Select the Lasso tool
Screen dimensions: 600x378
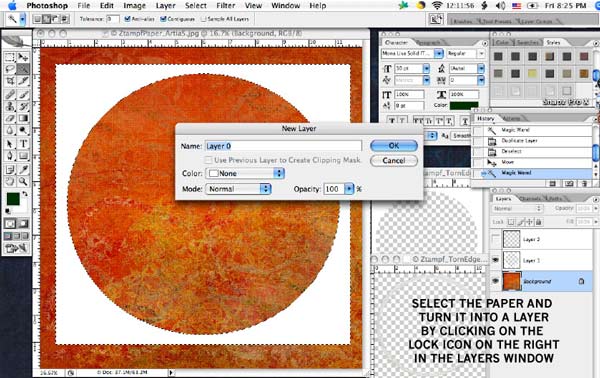coord(10,69)
